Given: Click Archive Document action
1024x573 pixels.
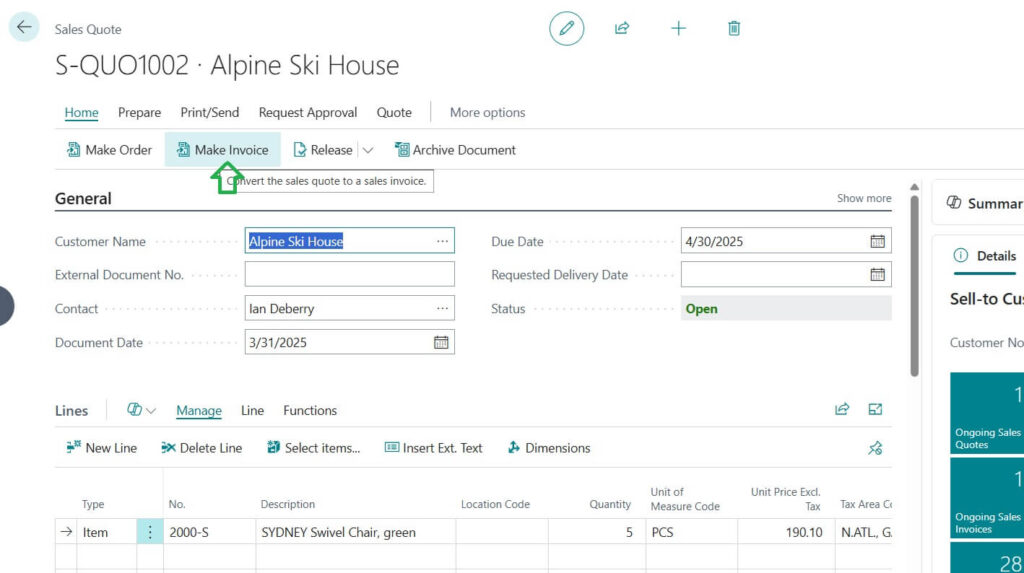Looking at the screenshot, I should click(455, 150).
